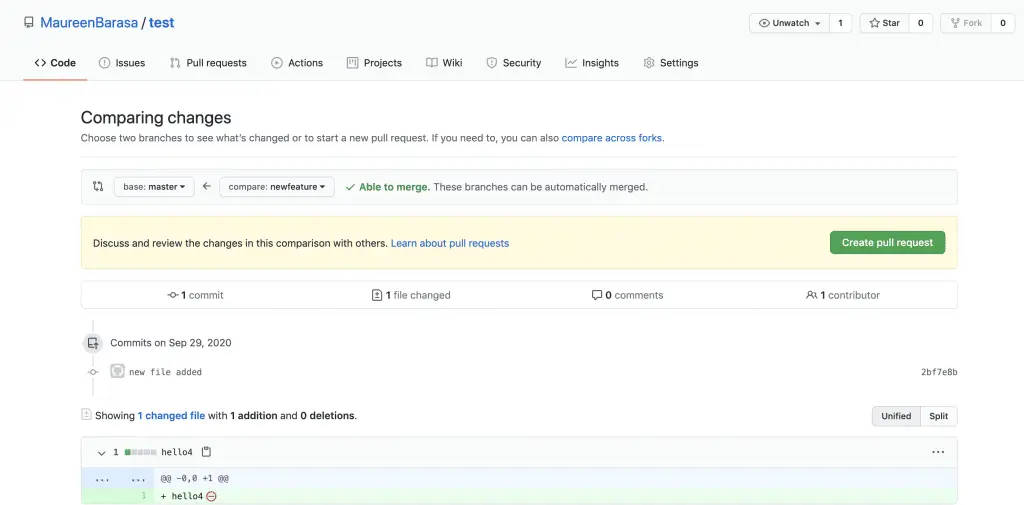This screenshot has height=505, width=1024.
Task: Open the new file added commit message
Action: pos(165,372)
